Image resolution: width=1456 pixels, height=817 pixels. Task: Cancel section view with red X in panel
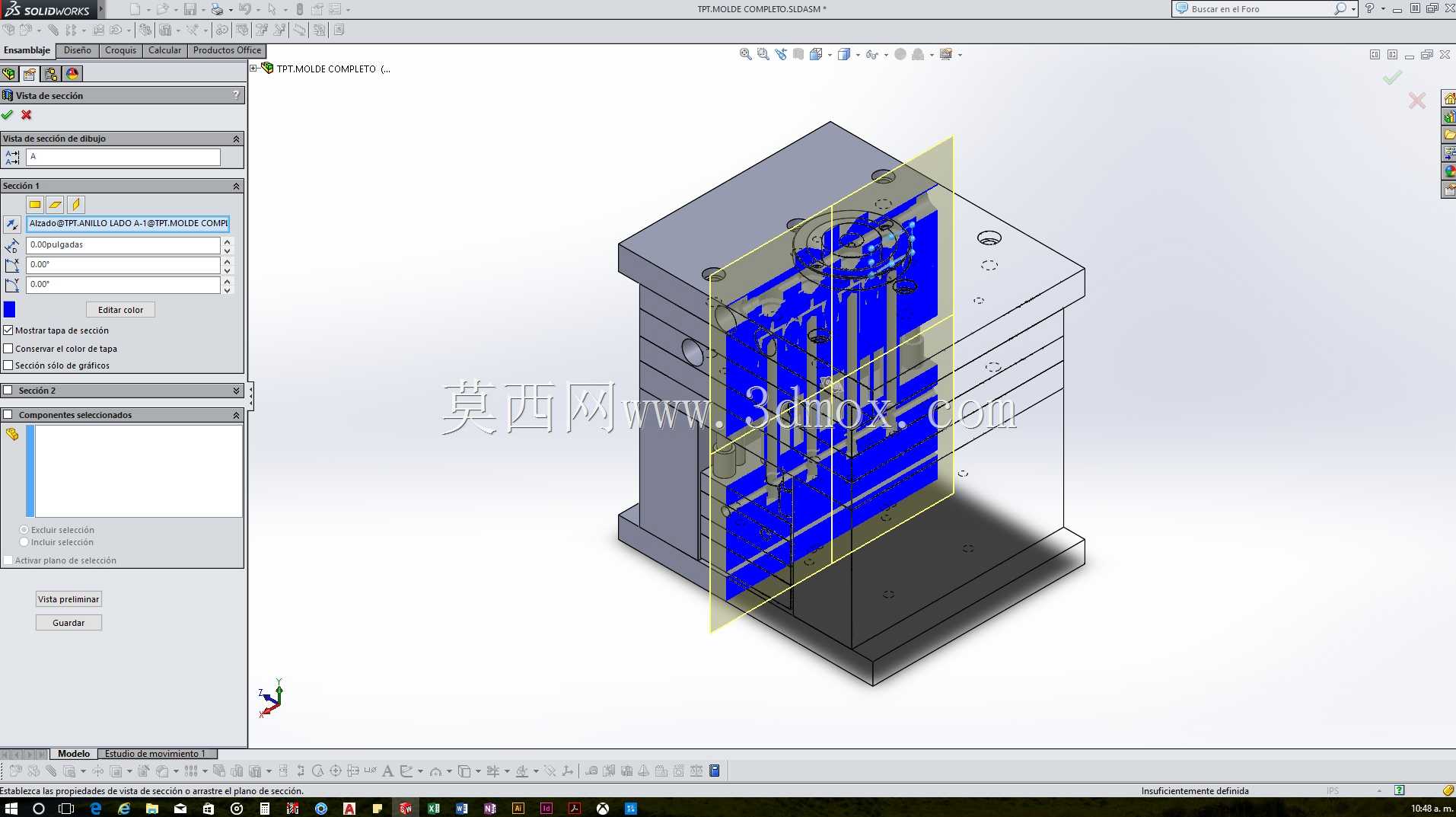pos(27,115)
